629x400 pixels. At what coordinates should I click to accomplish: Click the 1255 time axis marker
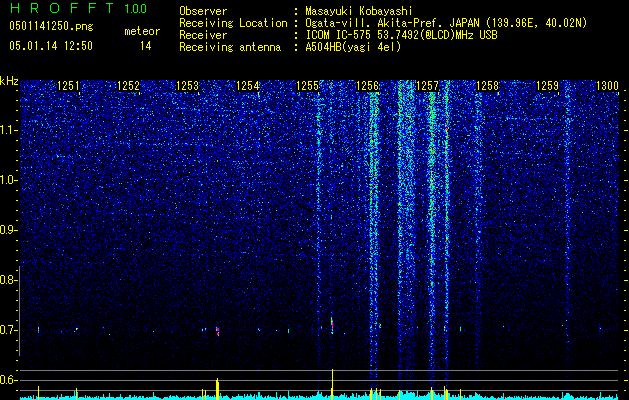click(x=307, y=86)
